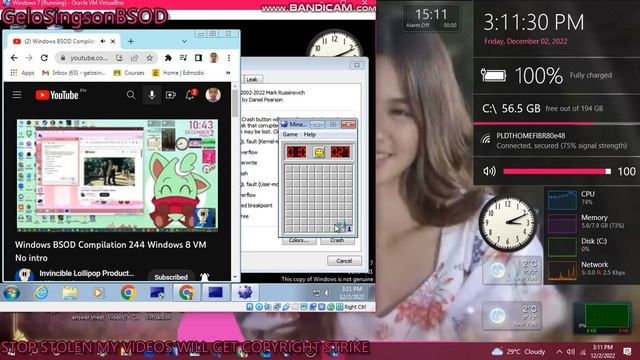Mute the YouTube tab via speaker icon
The image size is (640, 360).
coord(103,41)
